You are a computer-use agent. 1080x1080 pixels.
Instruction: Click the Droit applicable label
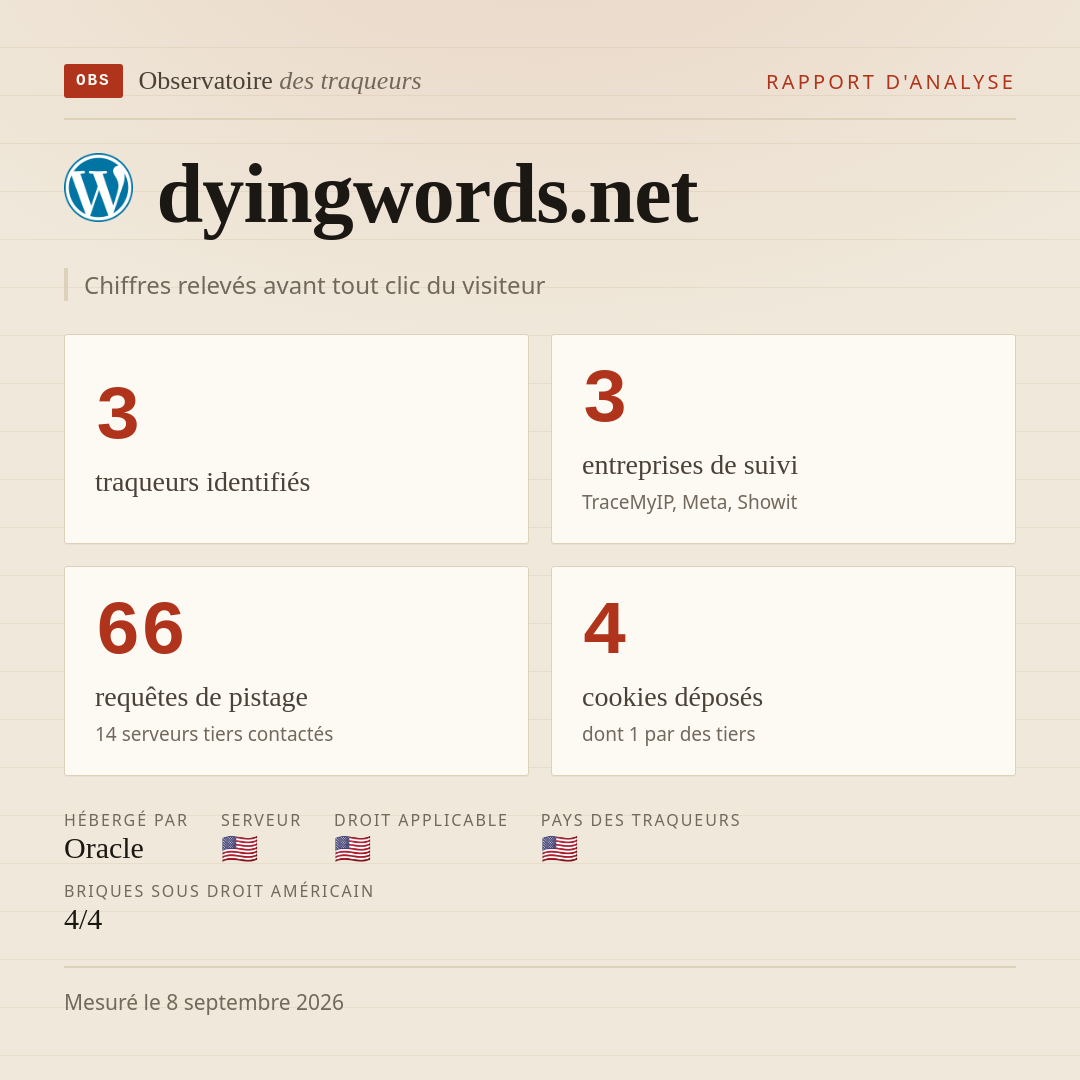pos(421,820)
